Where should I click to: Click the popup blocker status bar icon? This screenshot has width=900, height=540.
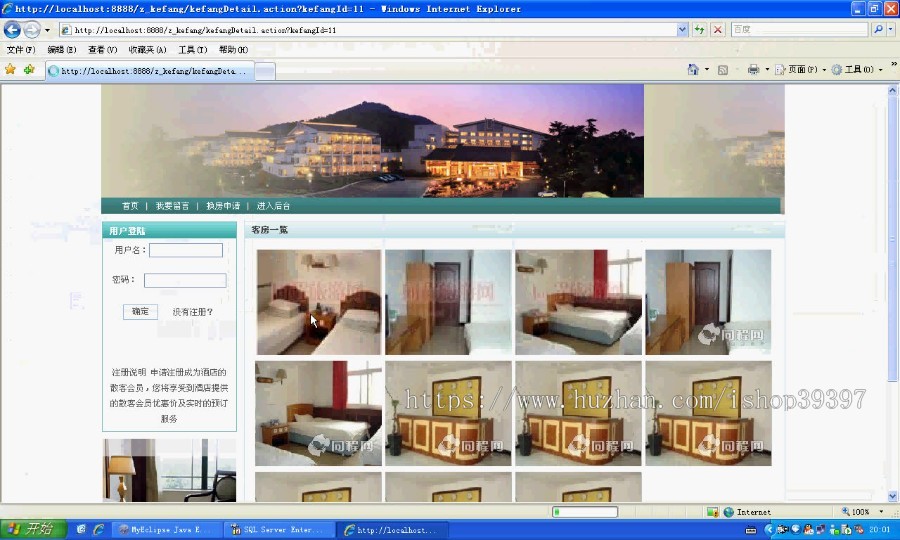click(712, 512)
